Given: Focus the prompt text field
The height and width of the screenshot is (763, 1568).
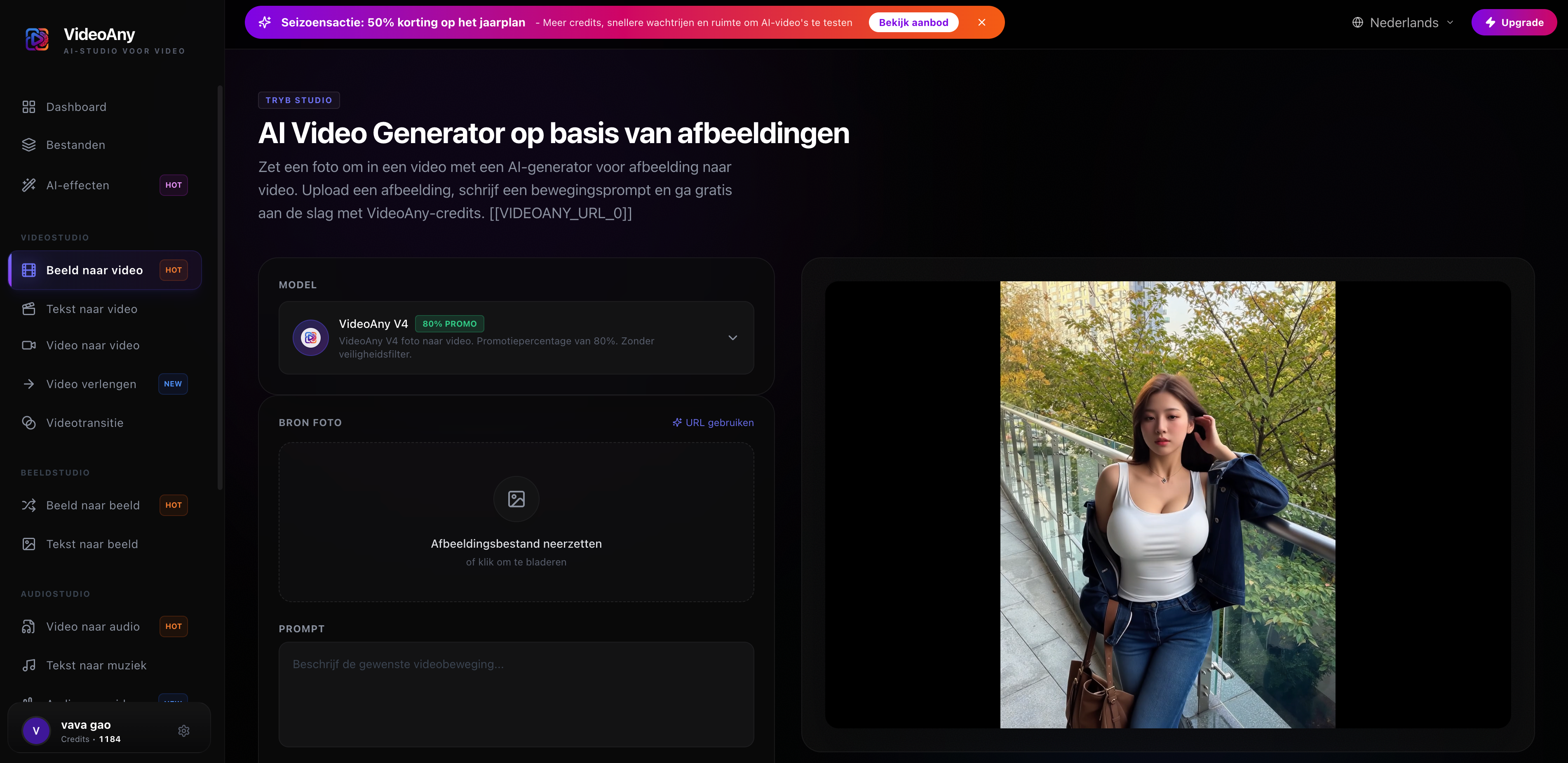Looking at the screenshot, I should (516, 694).
